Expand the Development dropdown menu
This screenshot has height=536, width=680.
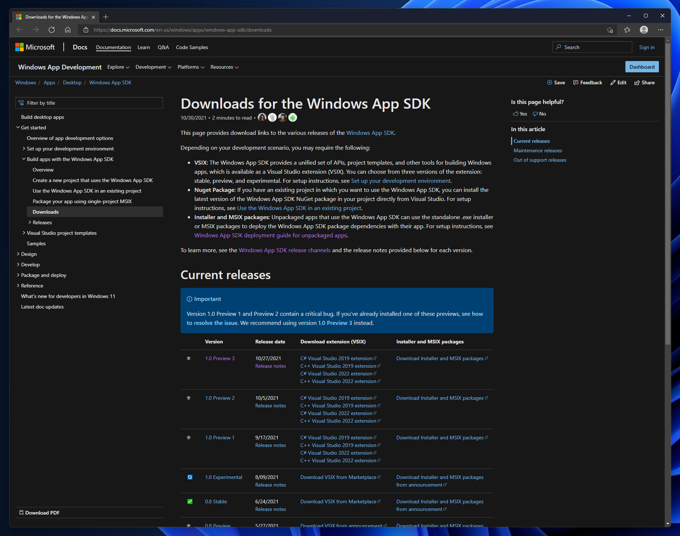coord(153,67)
